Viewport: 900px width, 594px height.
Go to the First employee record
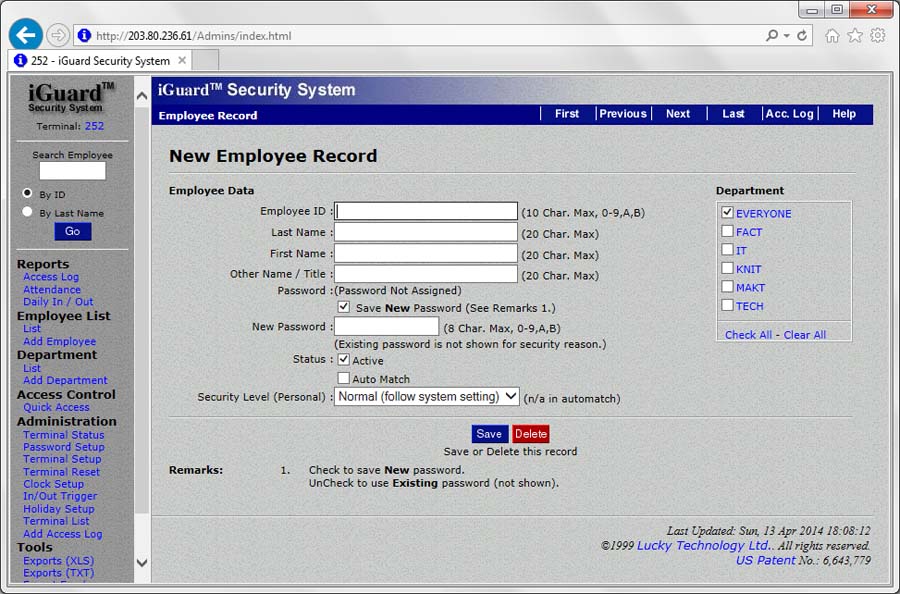567,114
